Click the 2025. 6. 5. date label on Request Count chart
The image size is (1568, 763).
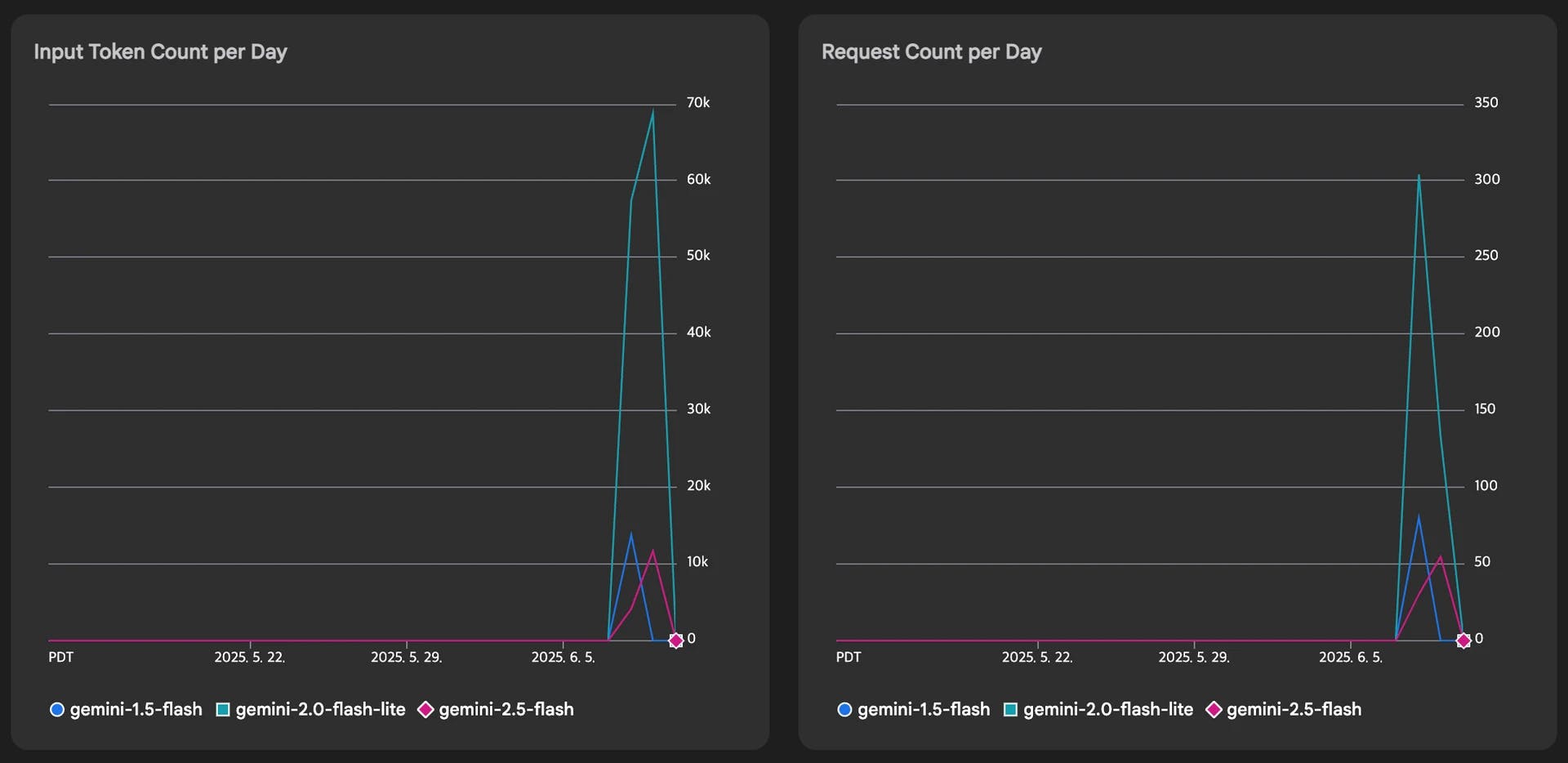point(1351,658)
